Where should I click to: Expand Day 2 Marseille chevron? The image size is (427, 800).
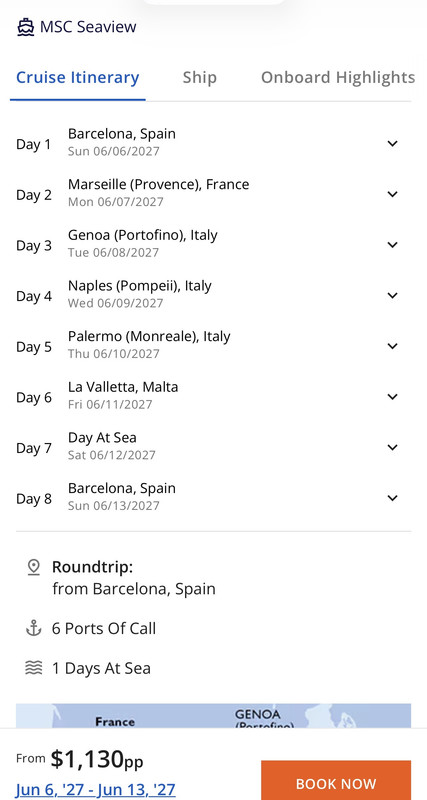point(392,194)
